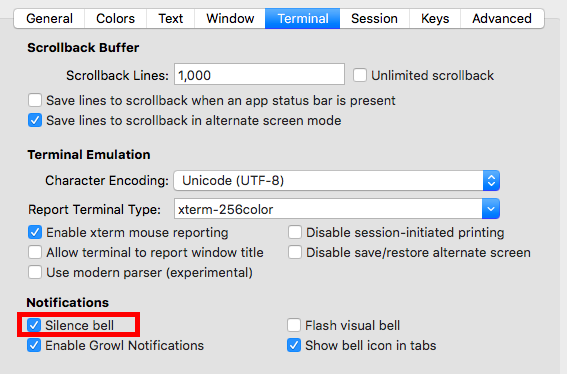This screenshot has height=374, width=567.
Task: Check Save lines when app status bar present
Action: (x=35, y=100)
